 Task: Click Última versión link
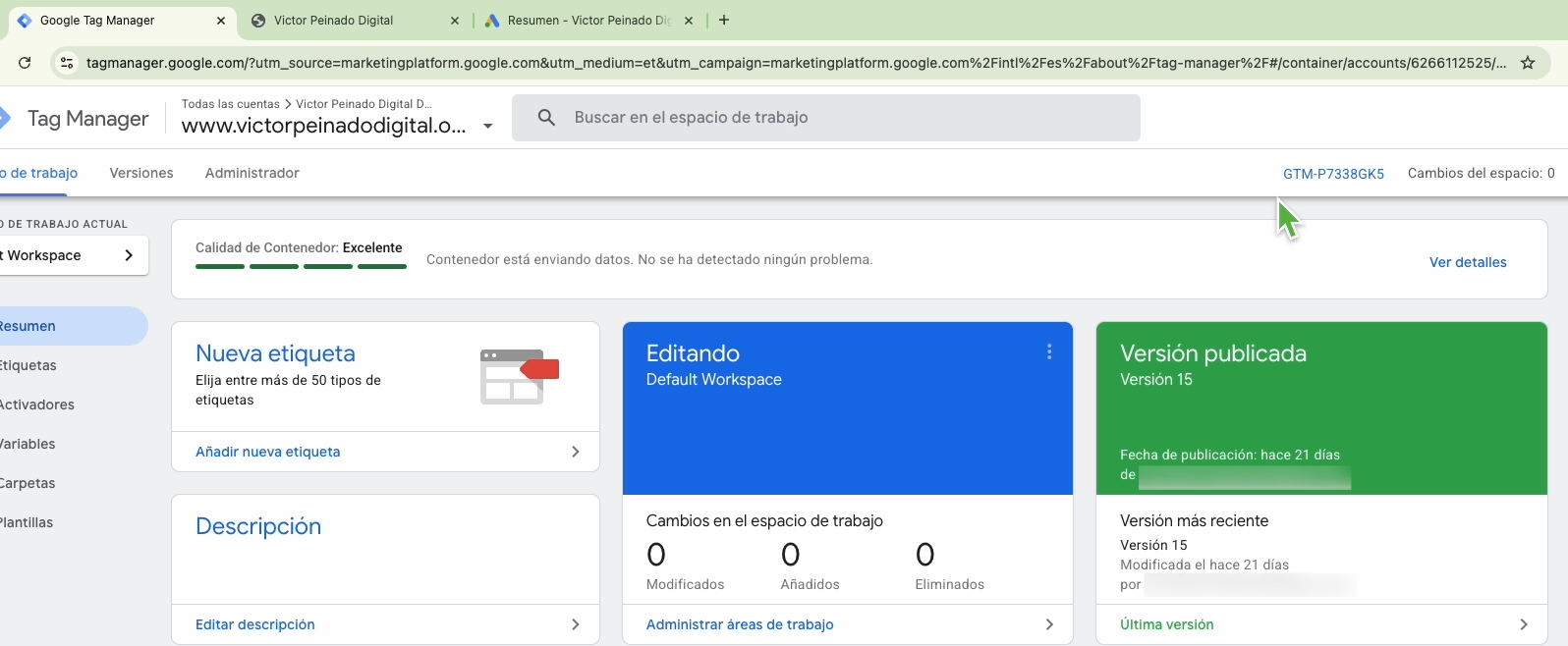tap(1167, 624)
